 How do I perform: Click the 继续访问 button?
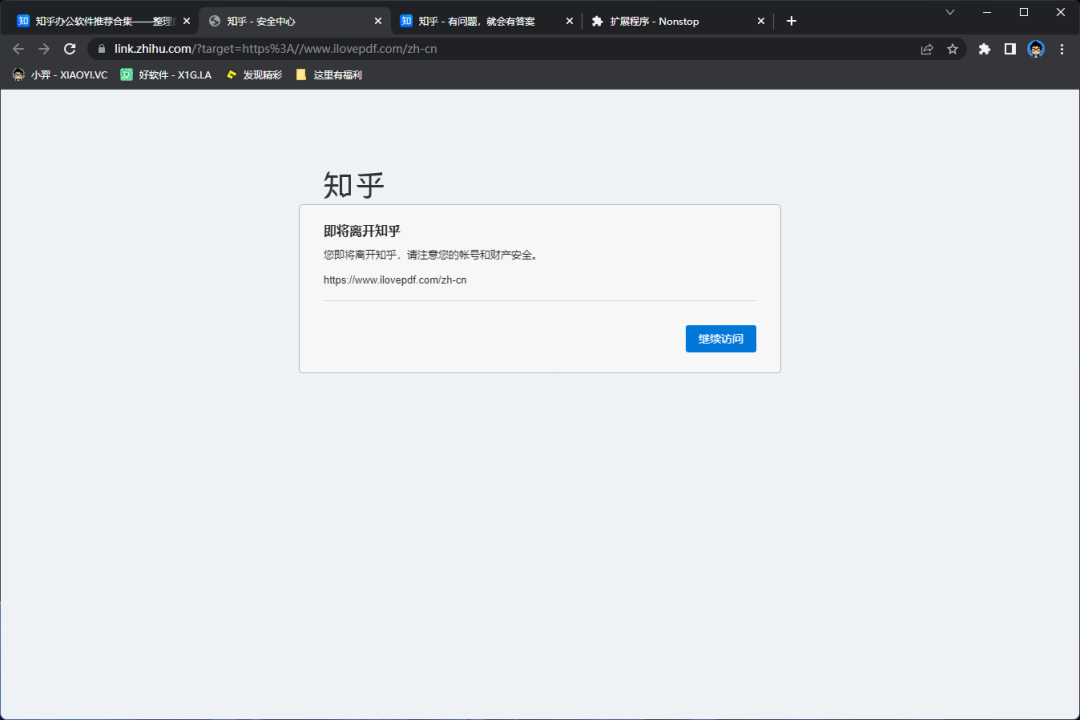(720, 339)
